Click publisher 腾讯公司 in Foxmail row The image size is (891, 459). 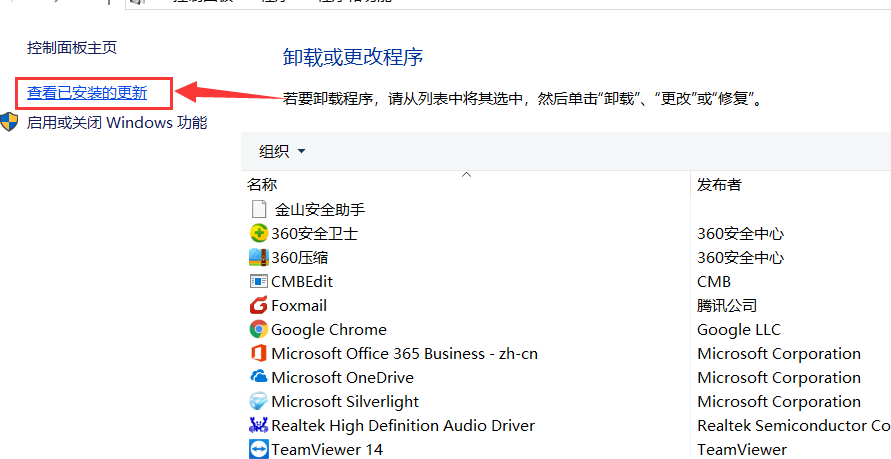click(x=727, y=306)
